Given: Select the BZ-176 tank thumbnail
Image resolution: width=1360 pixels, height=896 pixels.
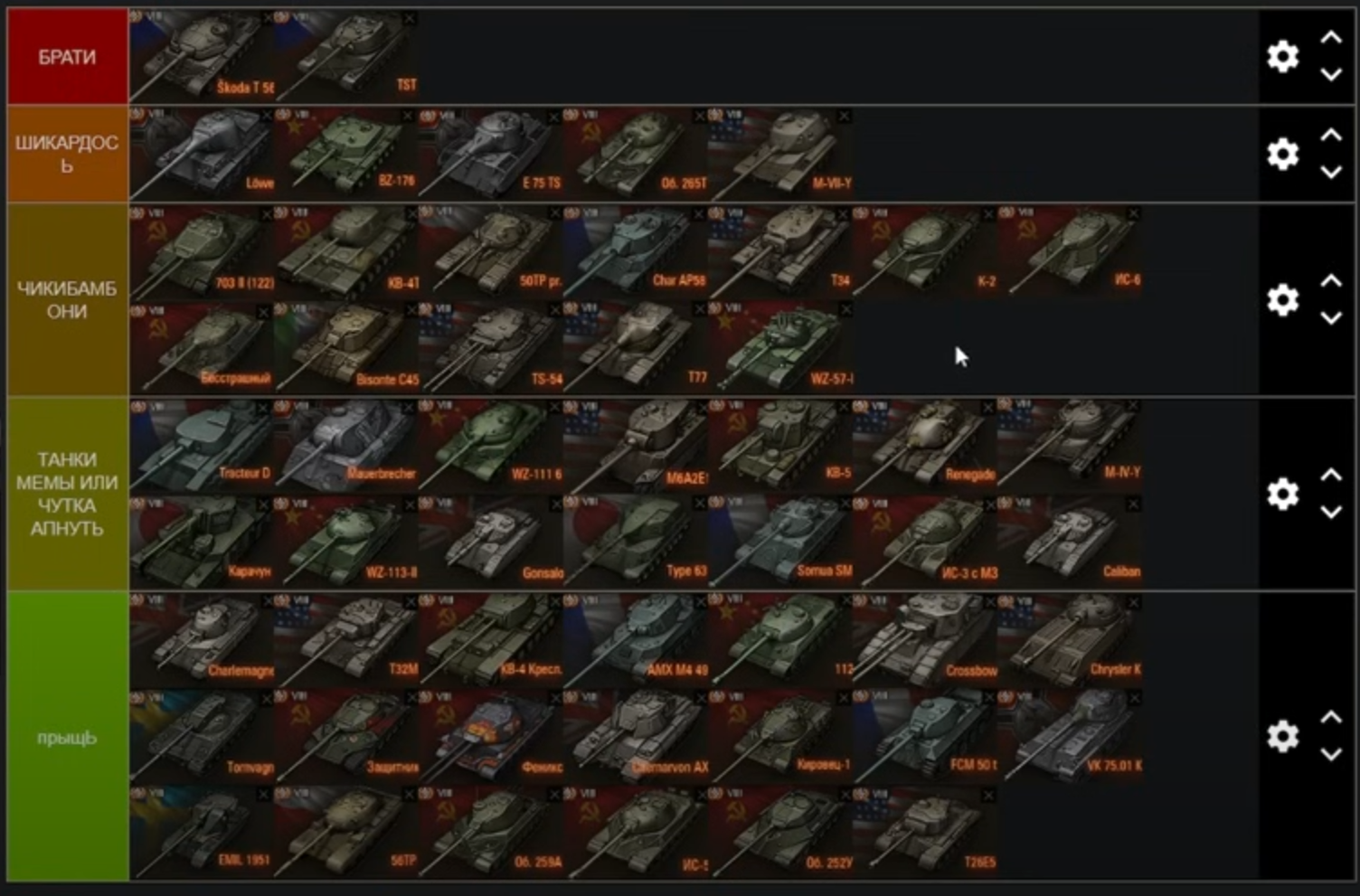Looking at the screenshot, I should coord(345,153).
